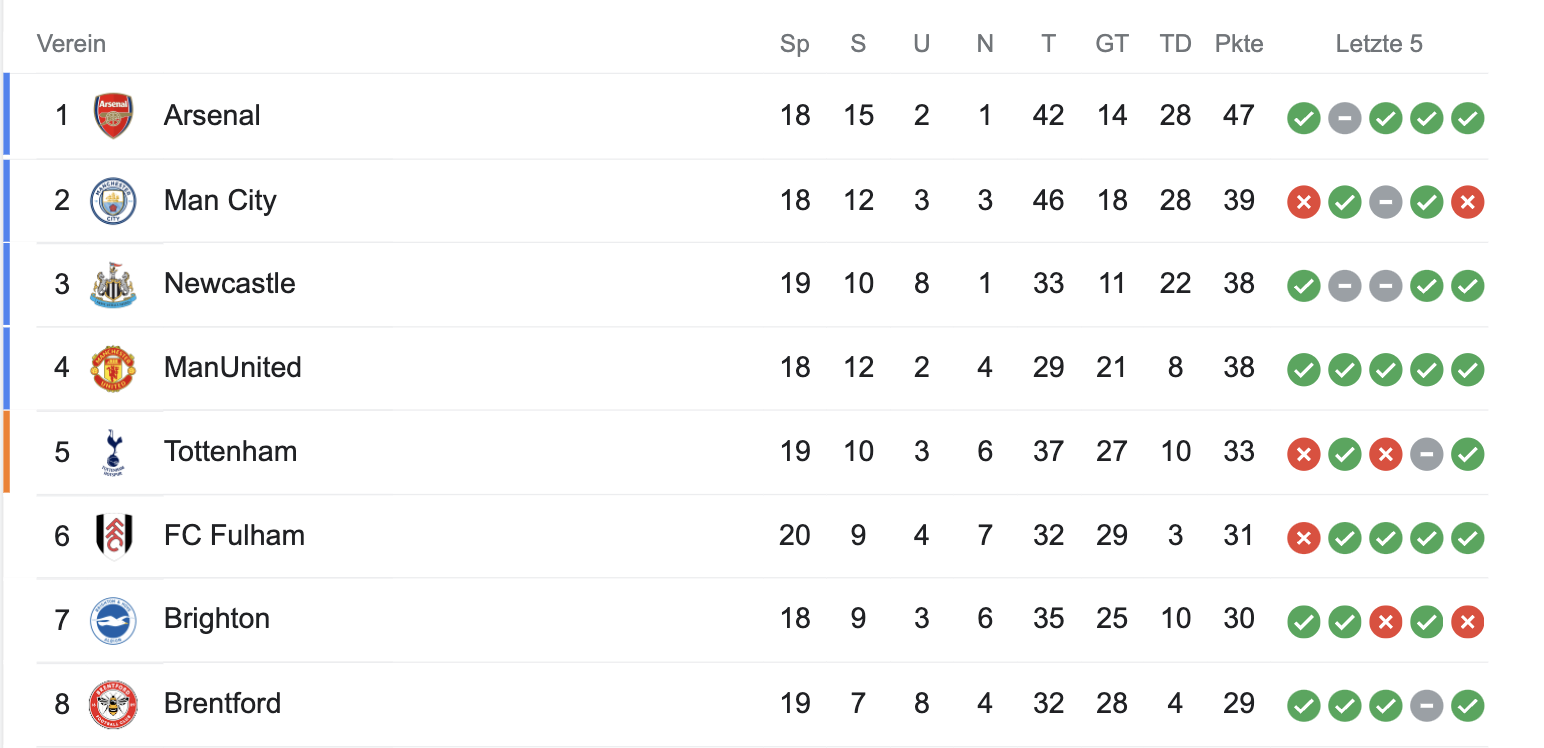Click the Letzte 5 column header
Viewport: 1544px width, 748px height.
1379,44
